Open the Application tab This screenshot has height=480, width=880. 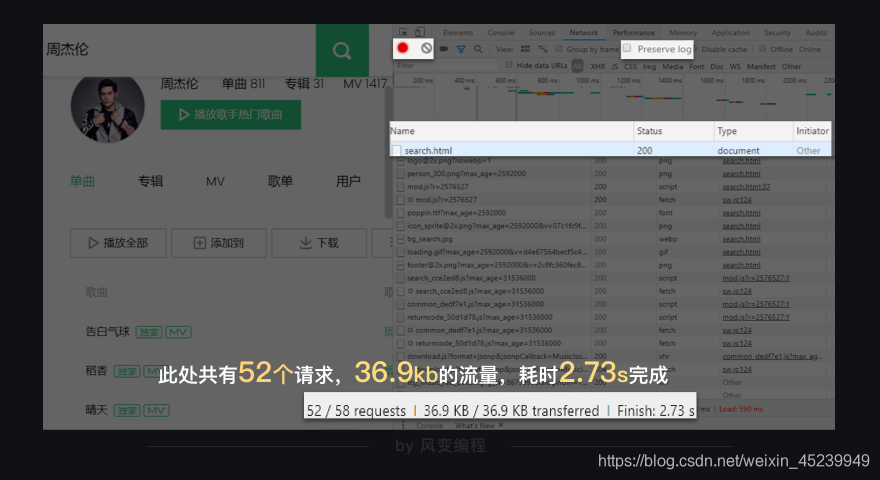(731, 33)
